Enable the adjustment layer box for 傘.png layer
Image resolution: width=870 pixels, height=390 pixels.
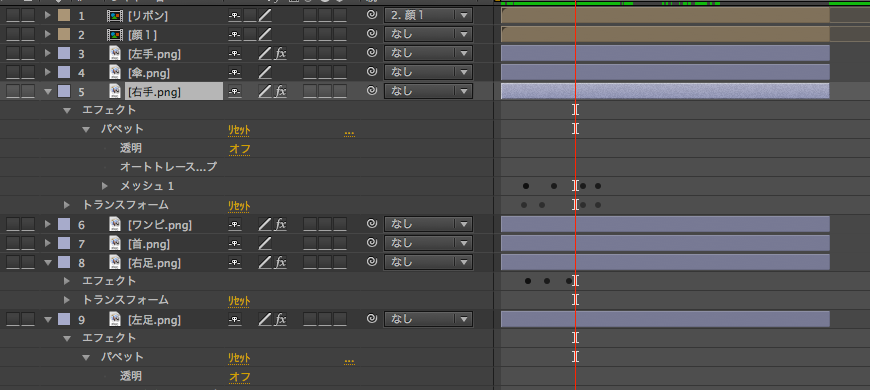click(325, 72)
